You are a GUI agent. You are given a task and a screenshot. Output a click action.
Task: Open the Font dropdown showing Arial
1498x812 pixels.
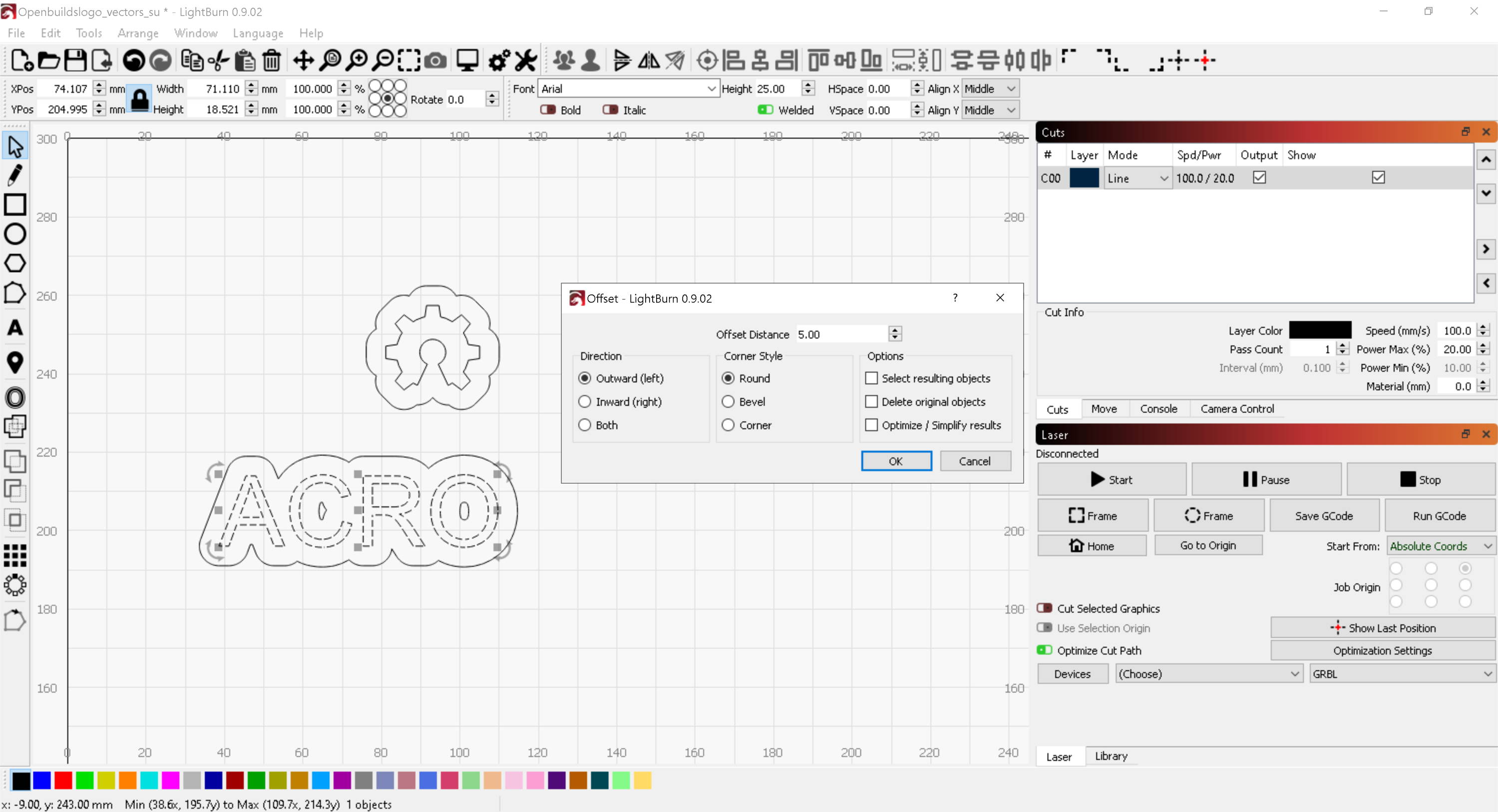629,88
